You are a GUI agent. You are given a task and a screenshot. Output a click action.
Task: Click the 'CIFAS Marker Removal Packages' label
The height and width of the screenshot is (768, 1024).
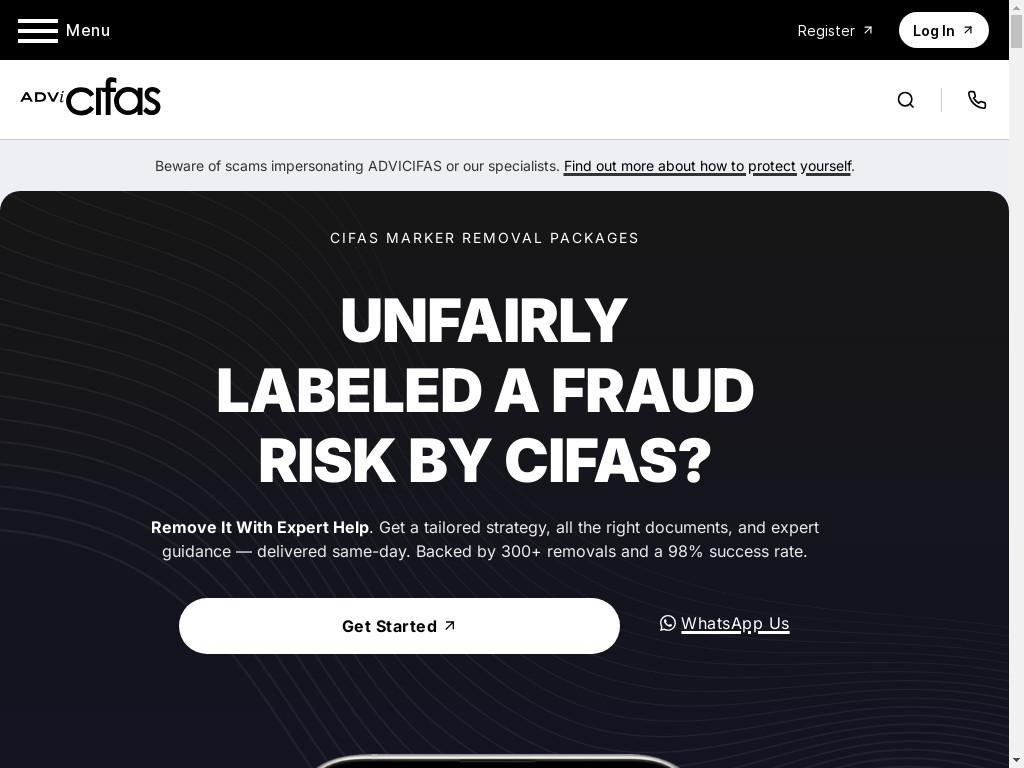(485, 238)
